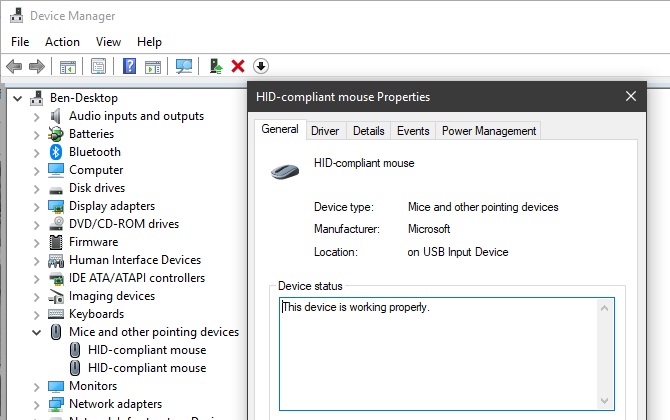The height and width of the screenshot is (420, 670).
Task: Expand the Audio inputs and outputs category
Action: coord(37,116)
